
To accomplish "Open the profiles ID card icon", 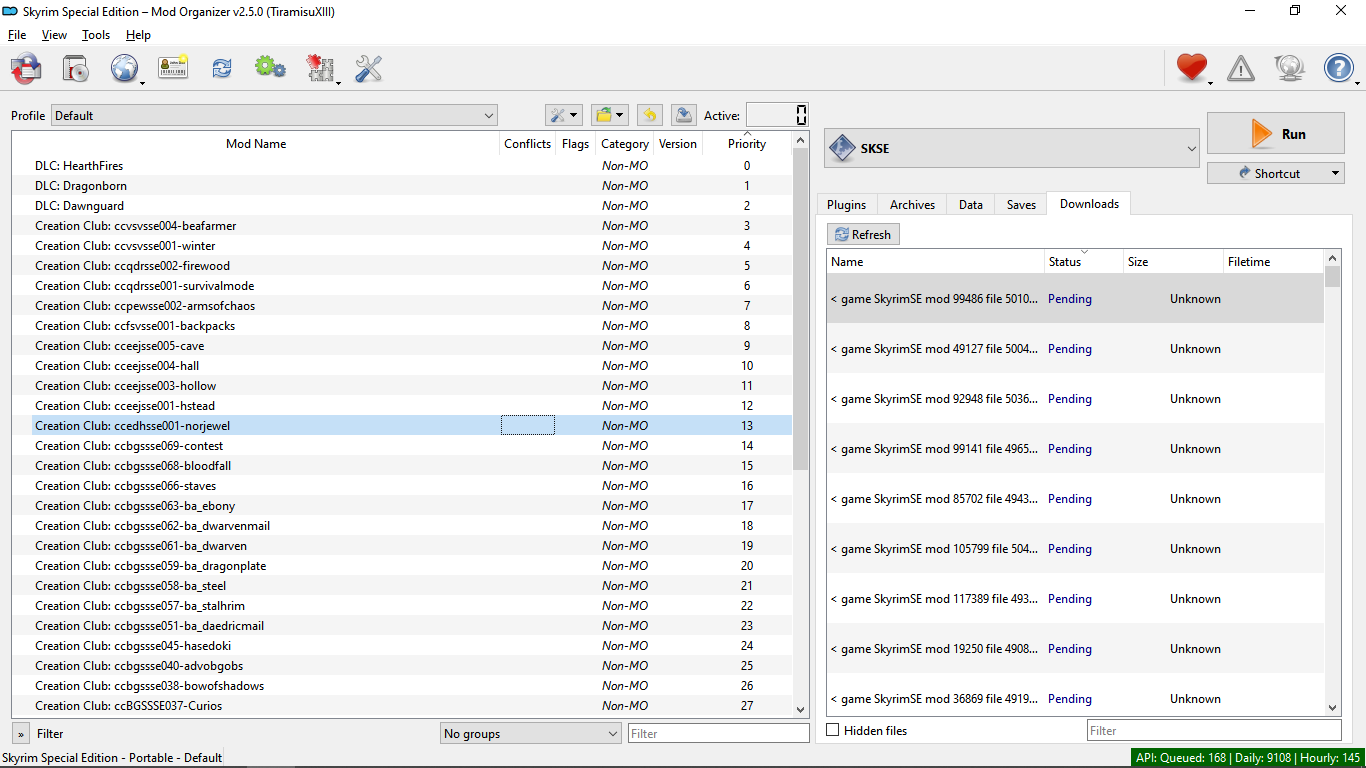I will click(x=173, y=68).
